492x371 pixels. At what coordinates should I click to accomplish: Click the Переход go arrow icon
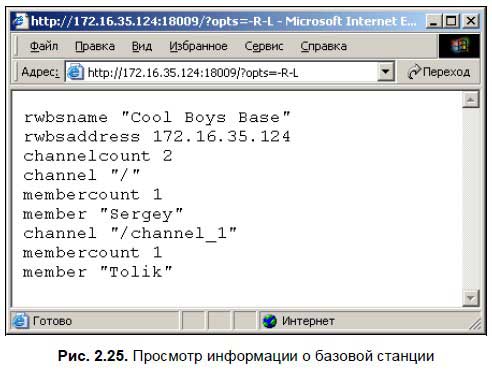(414, 72)
